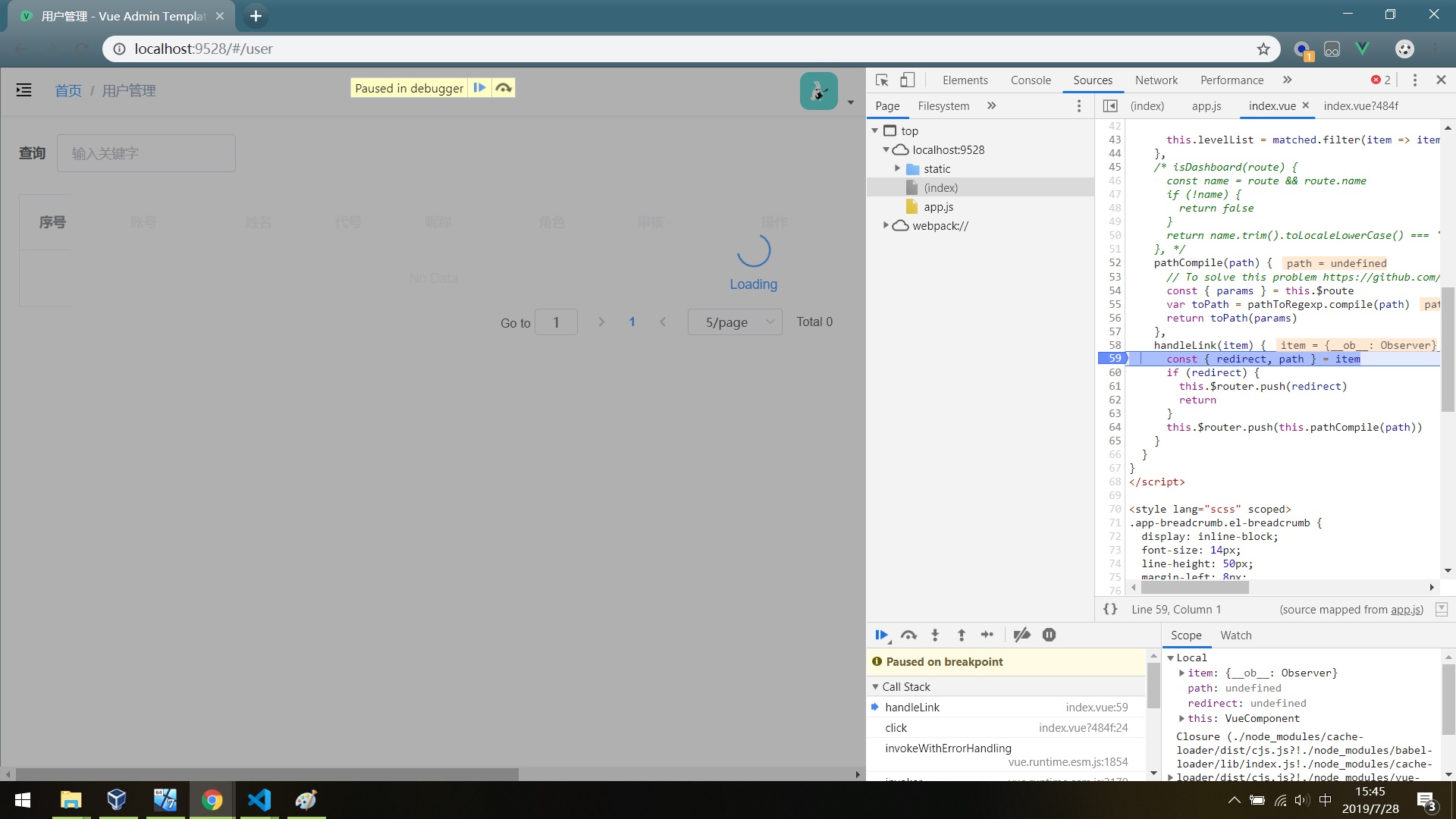The width and height of the screenshot is (1456, 819).
Task: Select the click call stack frame
Action: pyautogui.click(x=1006, y=728)
